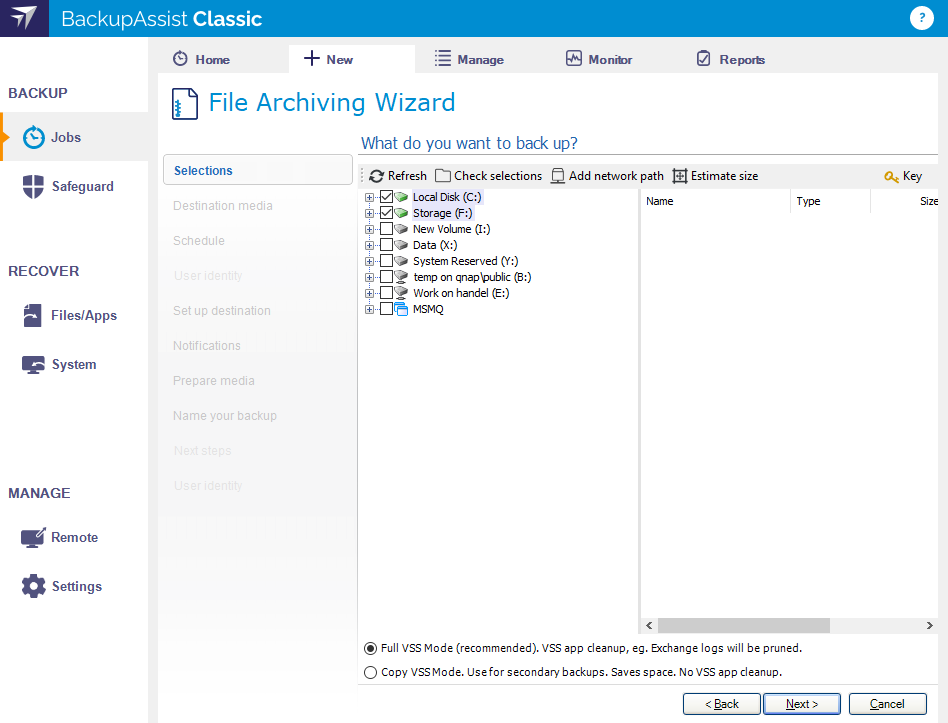Click the Size column header
Viewport: 948px width, 723px height.
pos(905,201)
